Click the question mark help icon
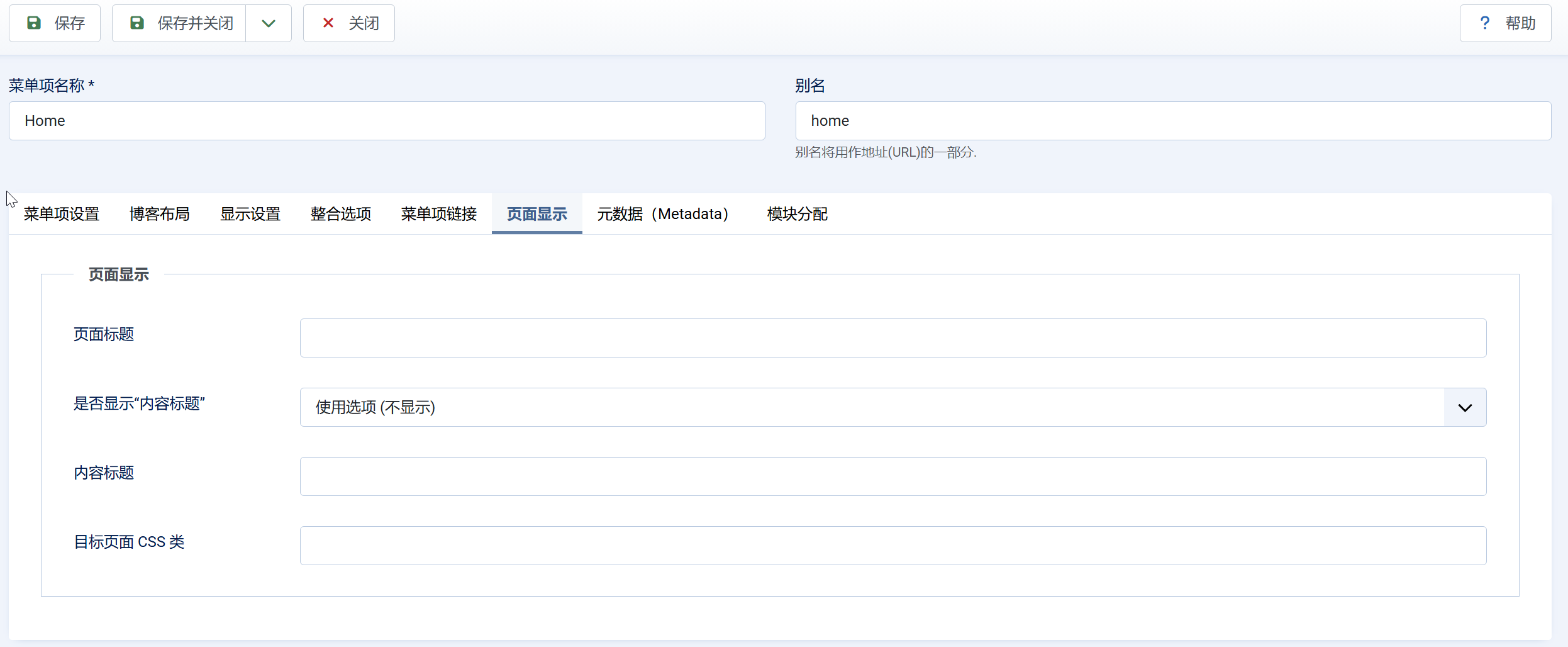1568x647 pixels. pos(1484,23)
